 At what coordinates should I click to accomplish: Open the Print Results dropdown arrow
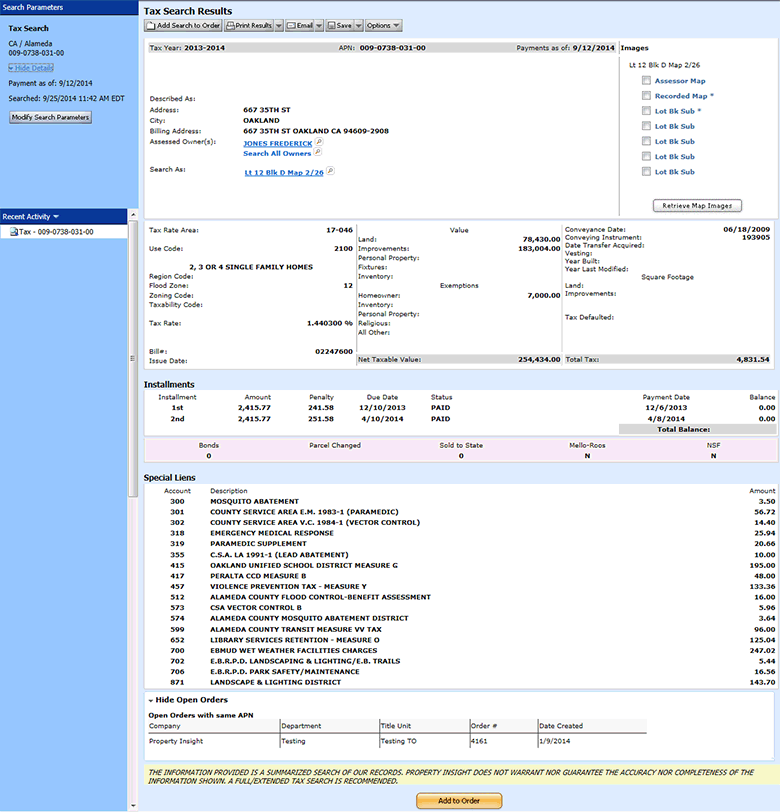point(279,25)
